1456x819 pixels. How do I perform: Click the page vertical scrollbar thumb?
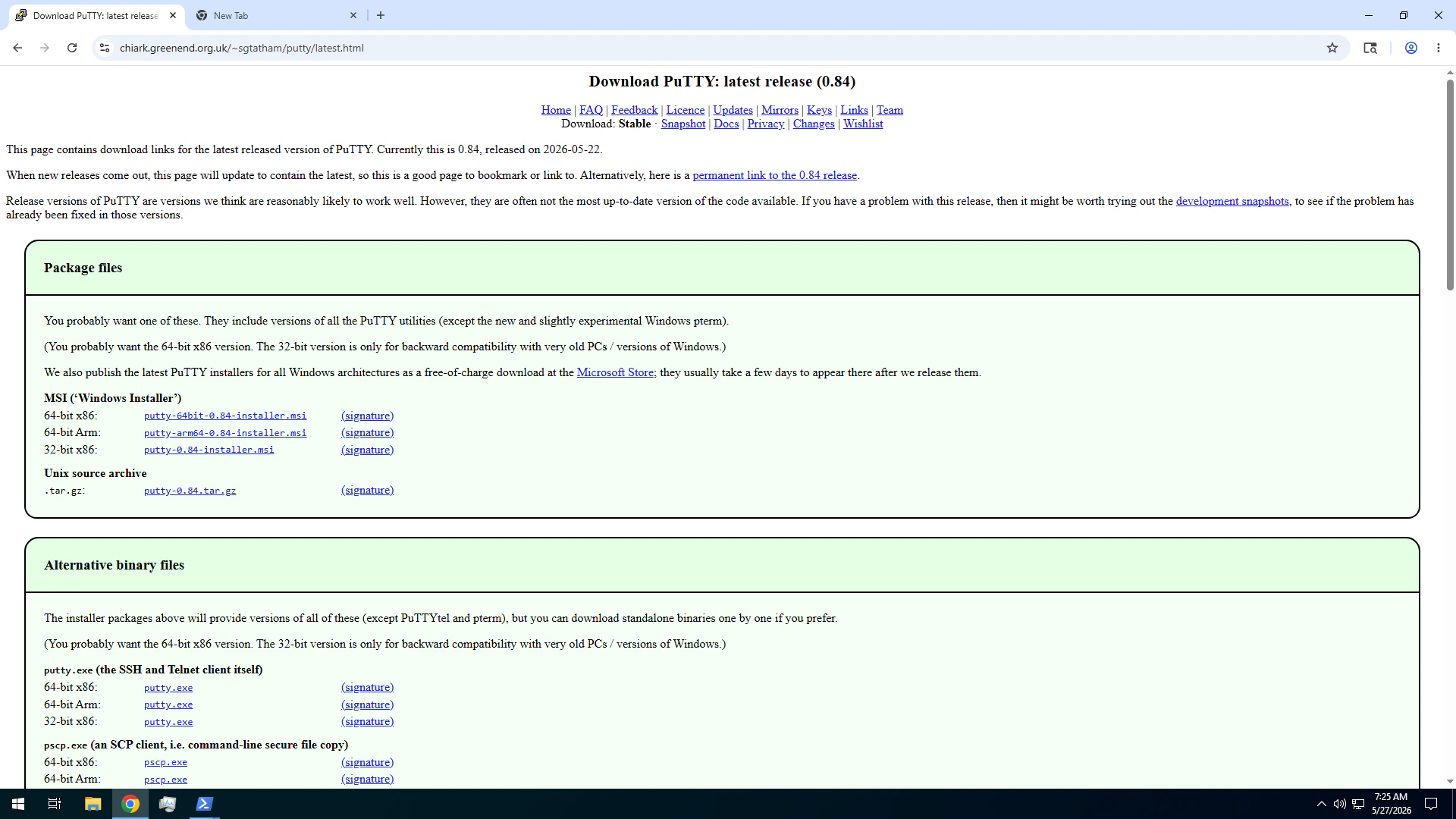1449,184
